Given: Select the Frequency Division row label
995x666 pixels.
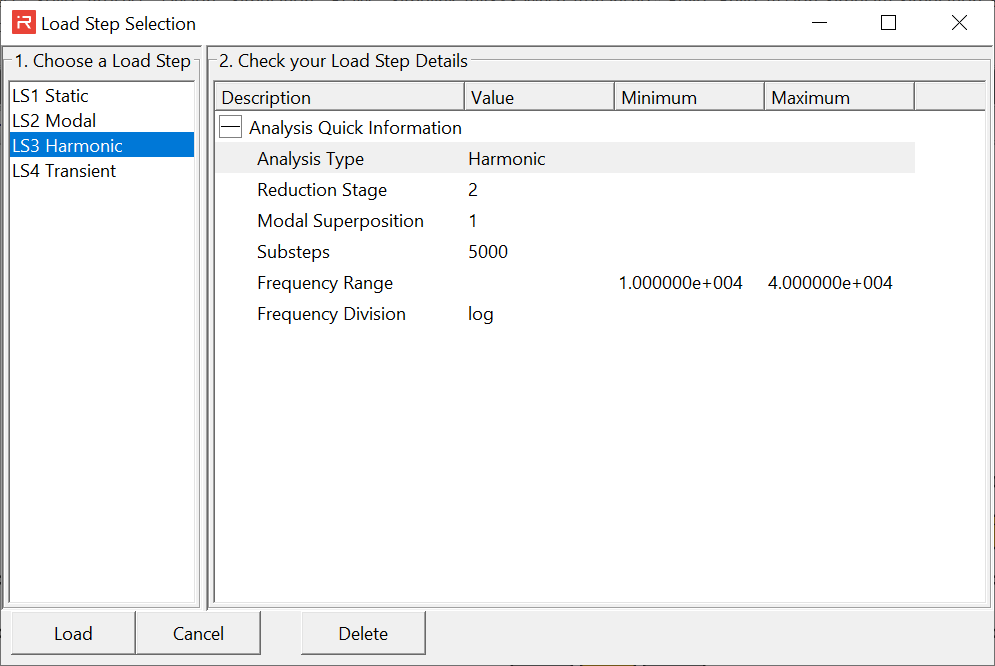Looking at the screenshot, I should click(x=331, y=314).
